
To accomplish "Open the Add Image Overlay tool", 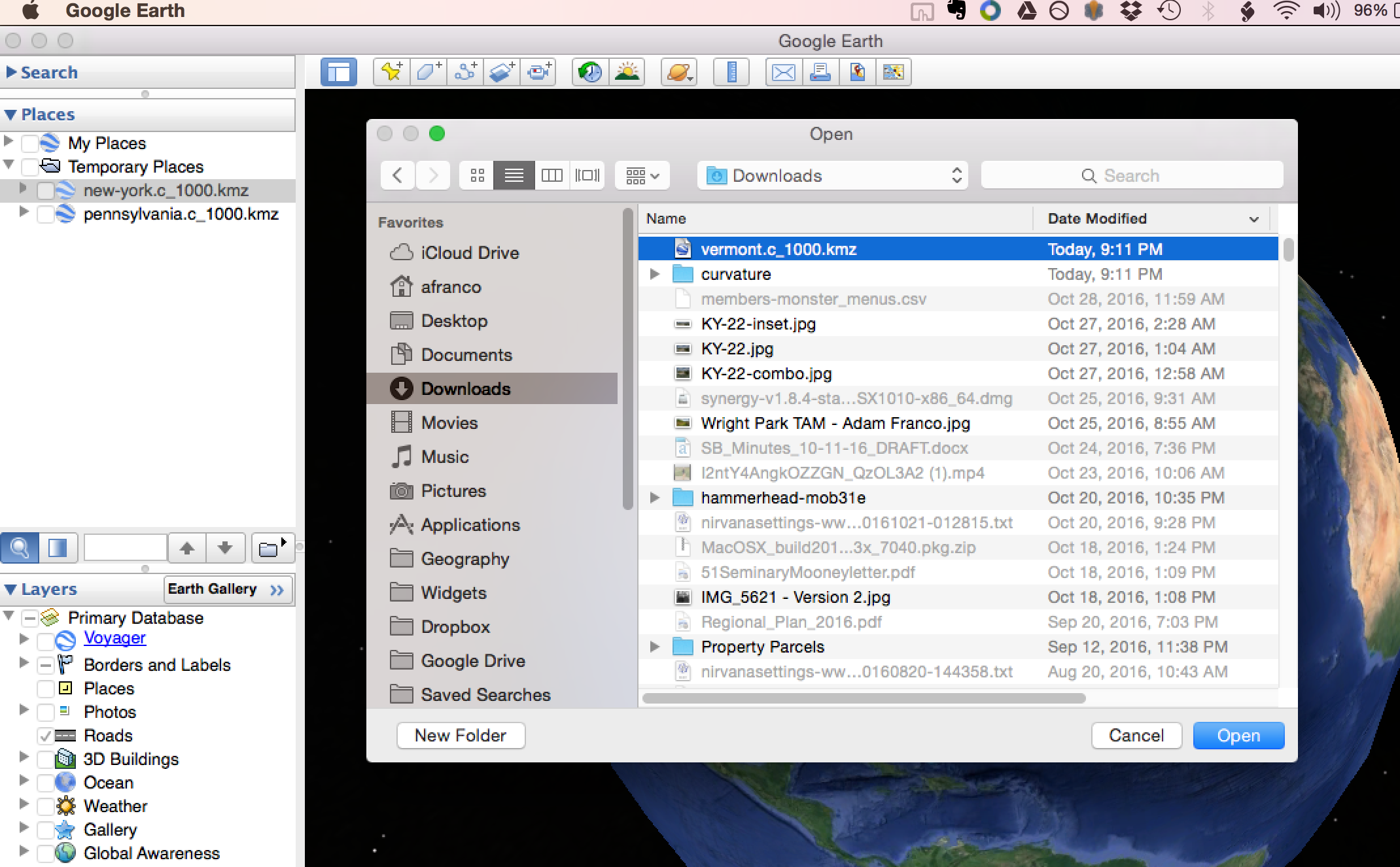I will click(x=502, y=72).
